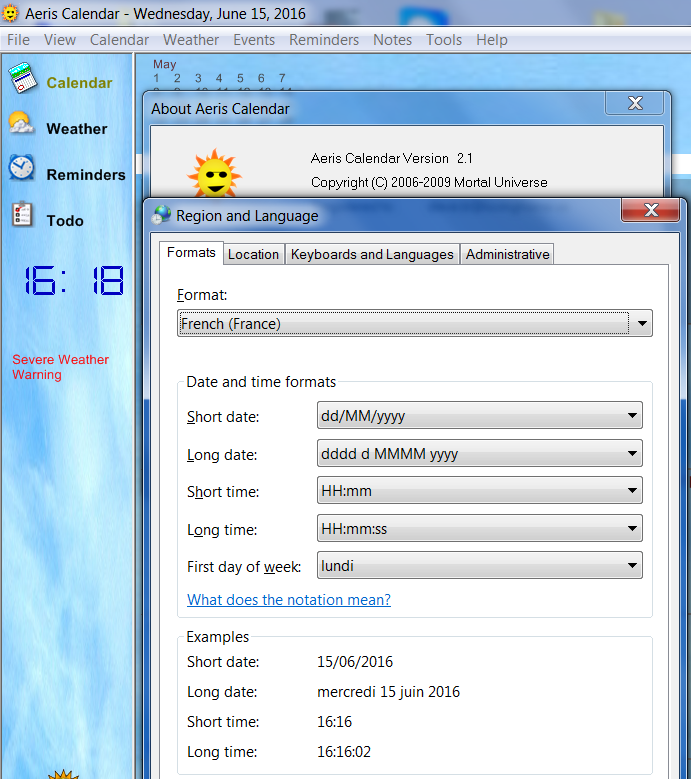
Task: Open the Weather sun-cloud icon
Action: coord(21,123)
